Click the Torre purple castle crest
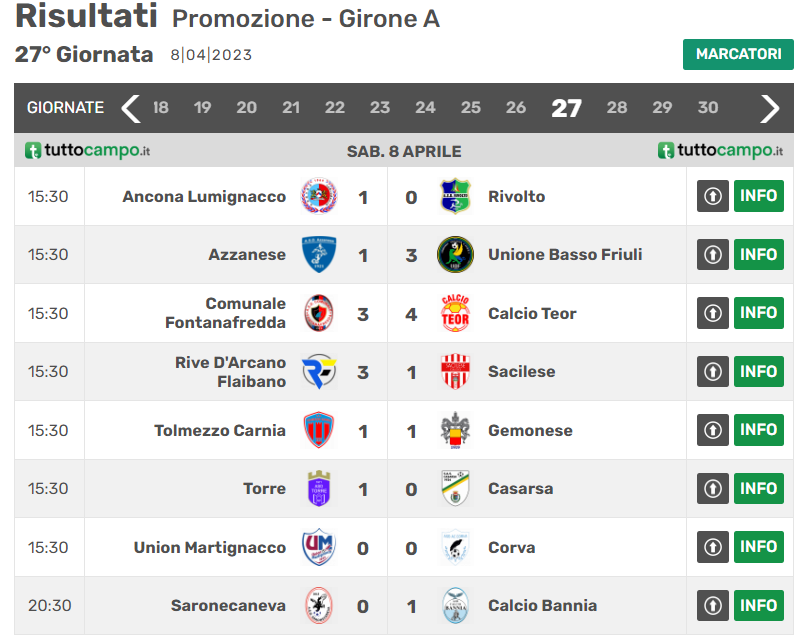 (x=319, y=489)
